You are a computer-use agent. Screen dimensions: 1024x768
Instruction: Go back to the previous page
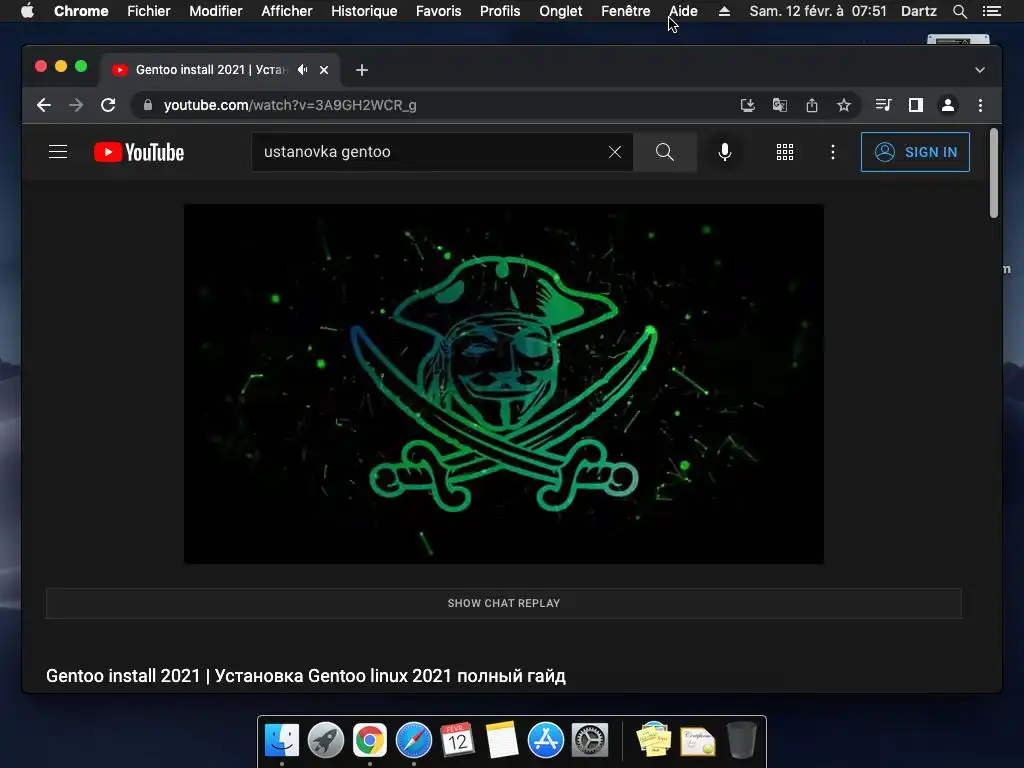point(44,105)
